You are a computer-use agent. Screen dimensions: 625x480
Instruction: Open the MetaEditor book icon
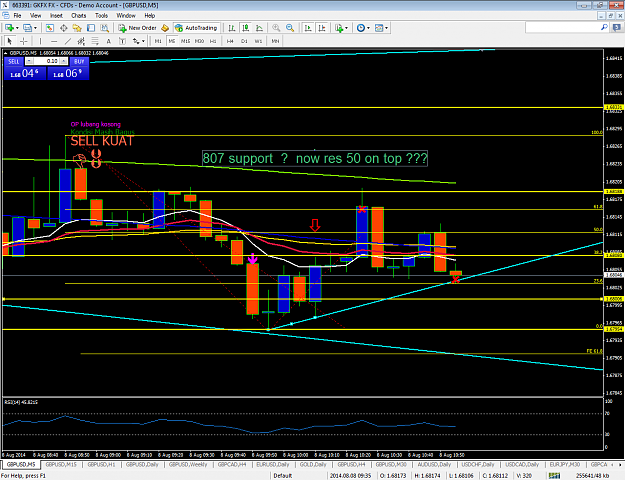coord(165,28)
